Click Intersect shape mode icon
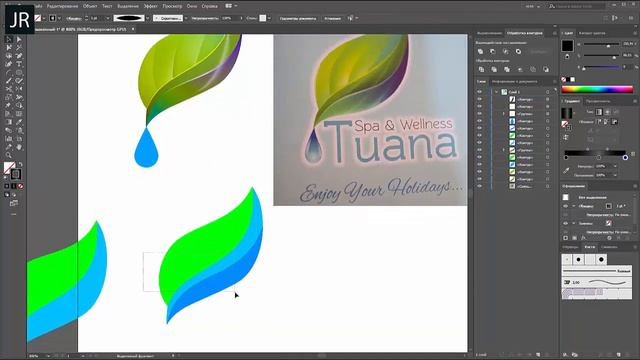Screen dimensions: 640x360 click(x=506, y=52)
